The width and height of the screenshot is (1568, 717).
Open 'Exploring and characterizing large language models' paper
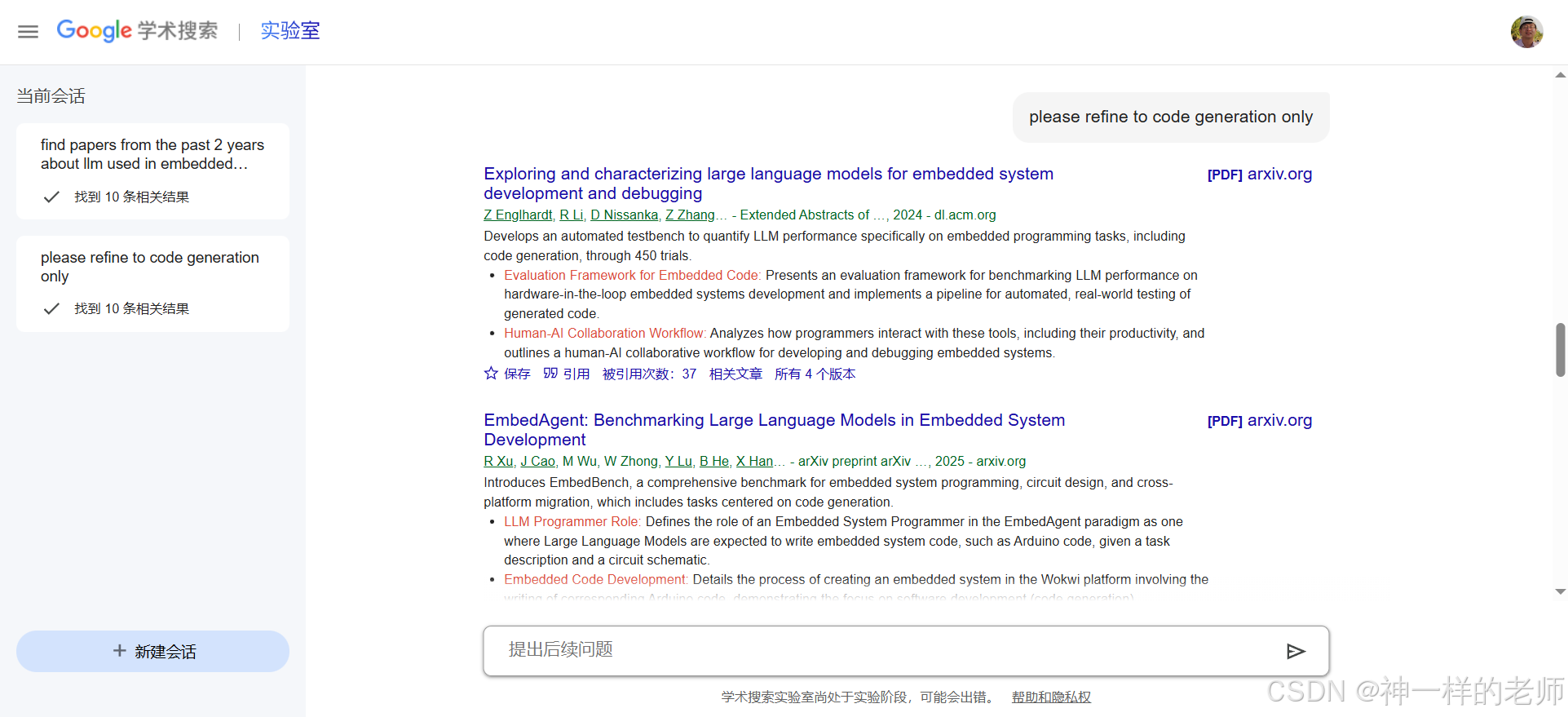point(768,184)
